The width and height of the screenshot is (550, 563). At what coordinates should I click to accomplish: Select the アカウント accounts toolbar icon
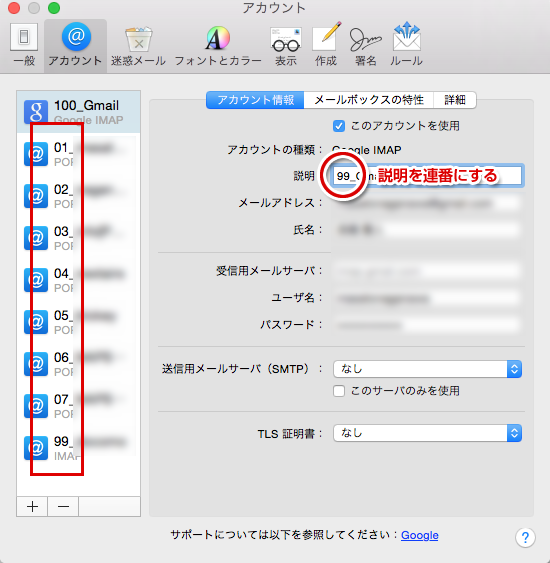click(75, 45)
